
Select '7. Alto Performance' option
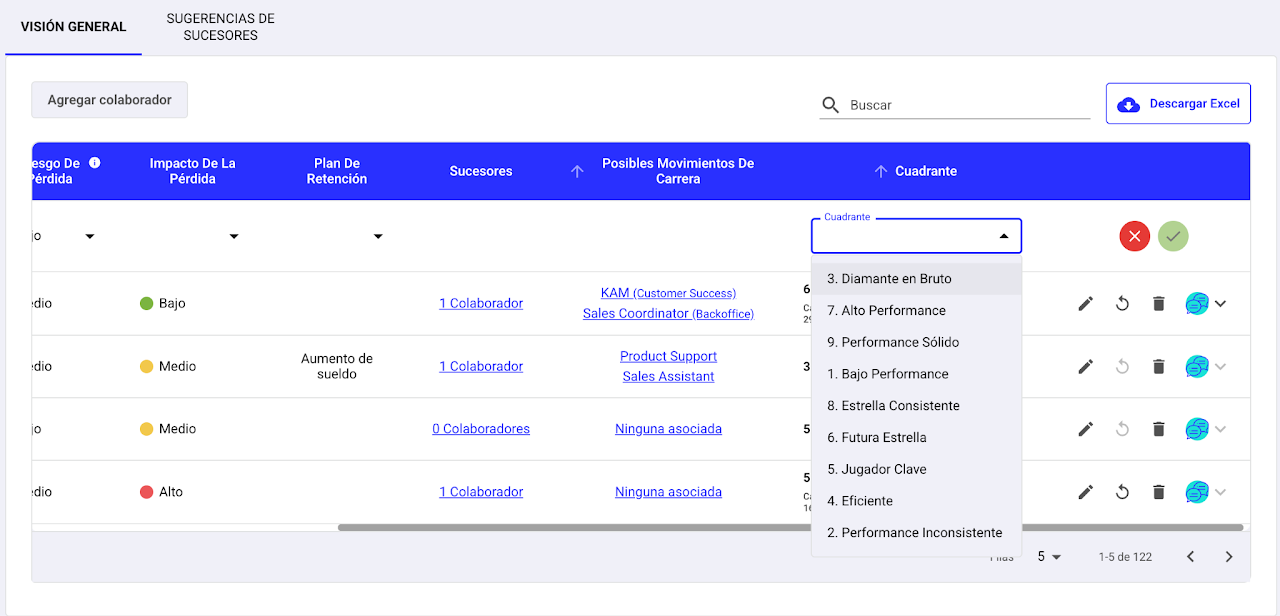(x=886, y=310)
